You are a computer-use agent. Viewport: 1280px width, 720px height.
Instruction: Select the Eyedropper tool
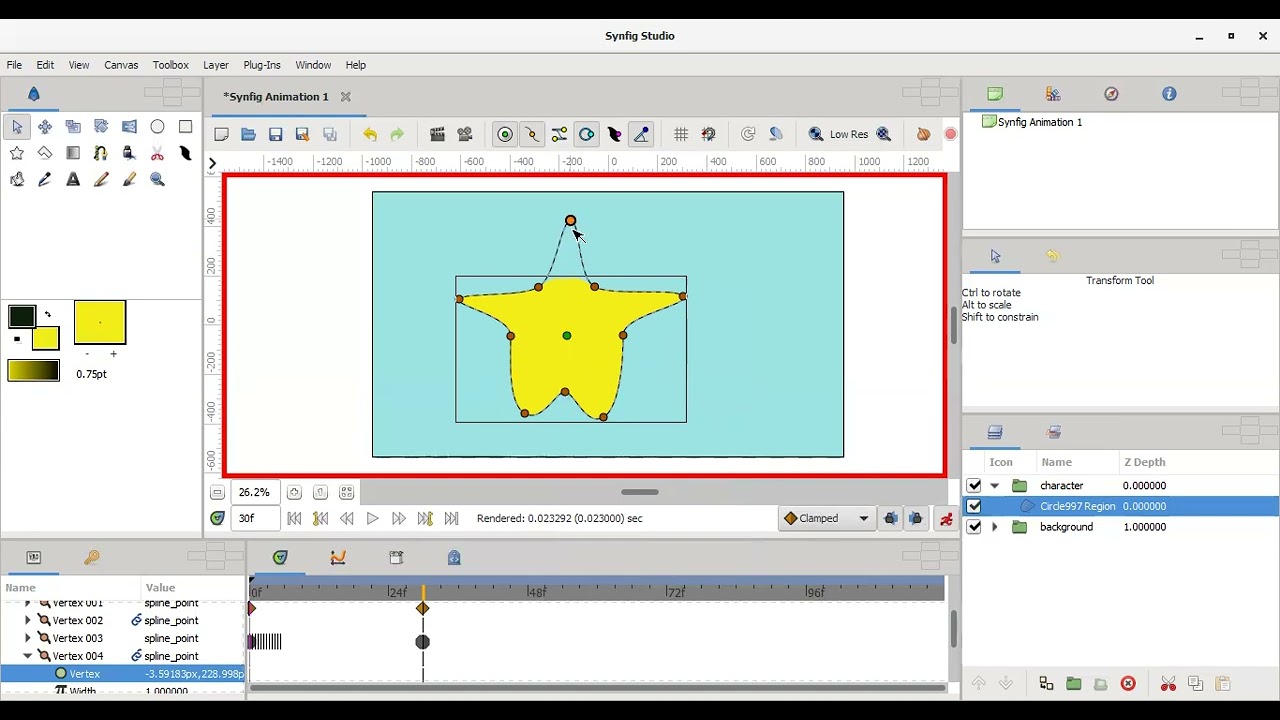(45, 179)
